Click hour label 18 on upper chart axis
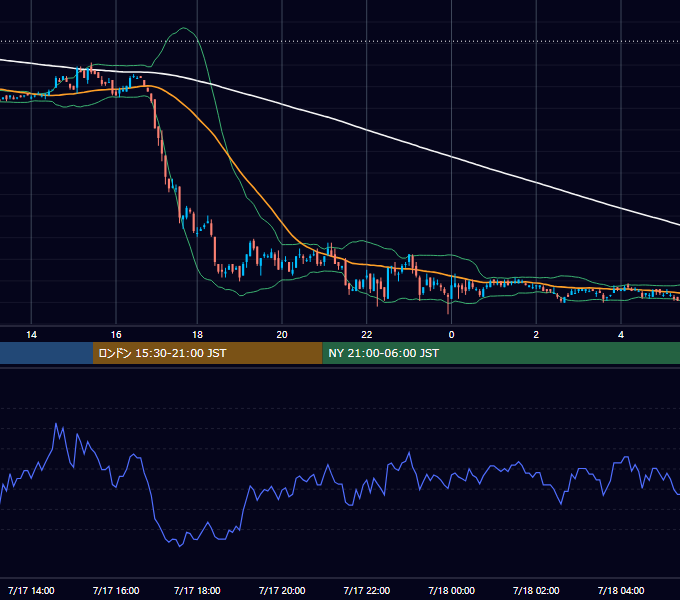 tap(197, 335)
